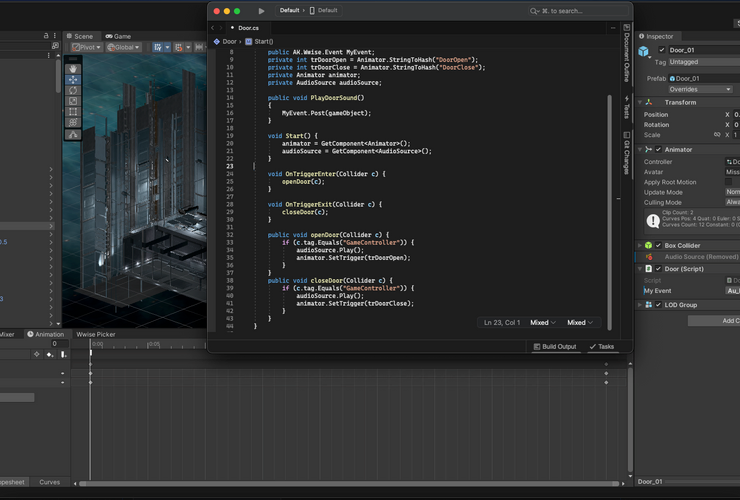Open hierarchy panel three-dot menu
Image resolution: width=740 pixels, height=500 pixels.
click(55, 35)
